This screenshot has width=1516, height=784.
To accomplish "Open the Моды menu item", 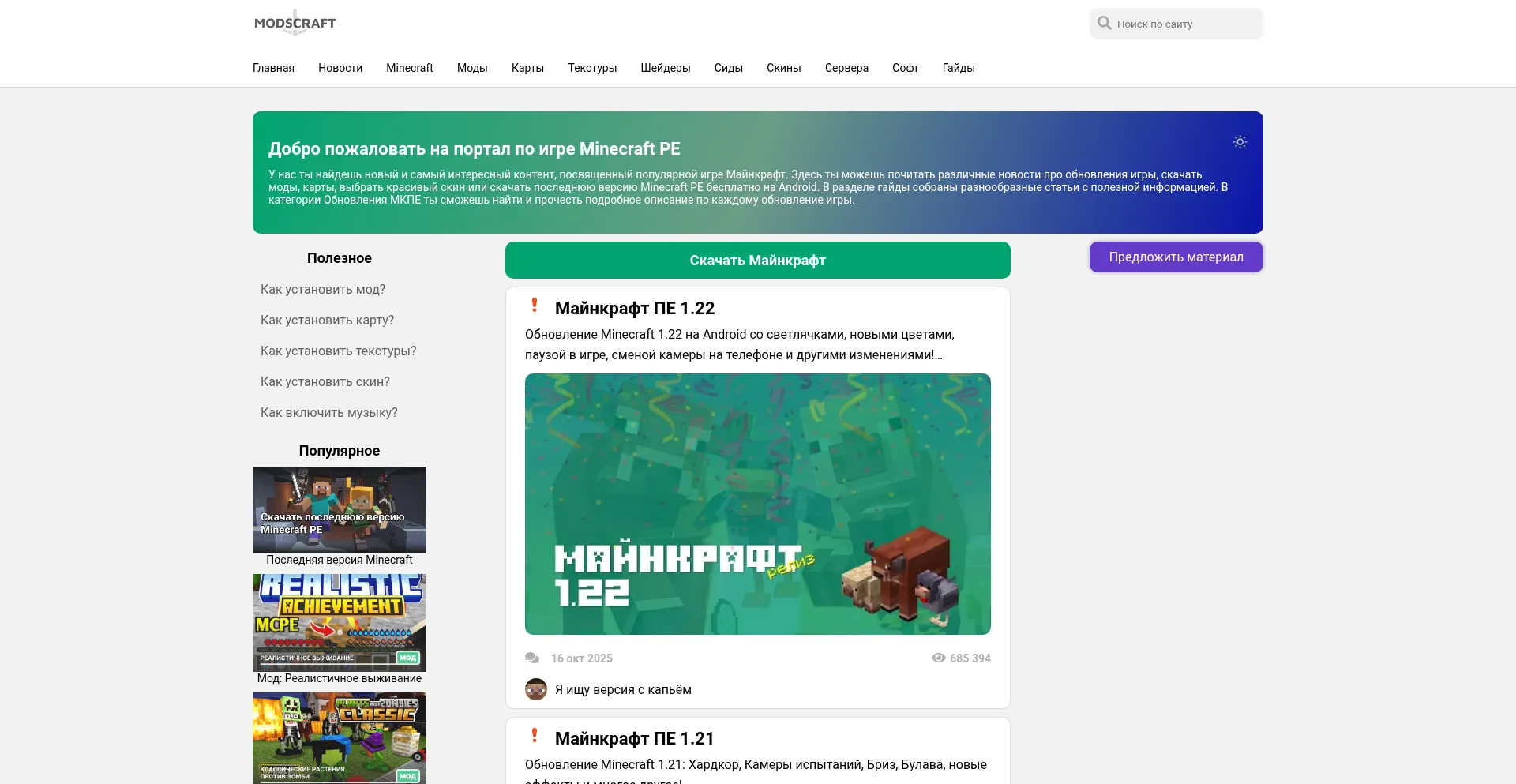I will pyautogui.click(x=472, y=68).
